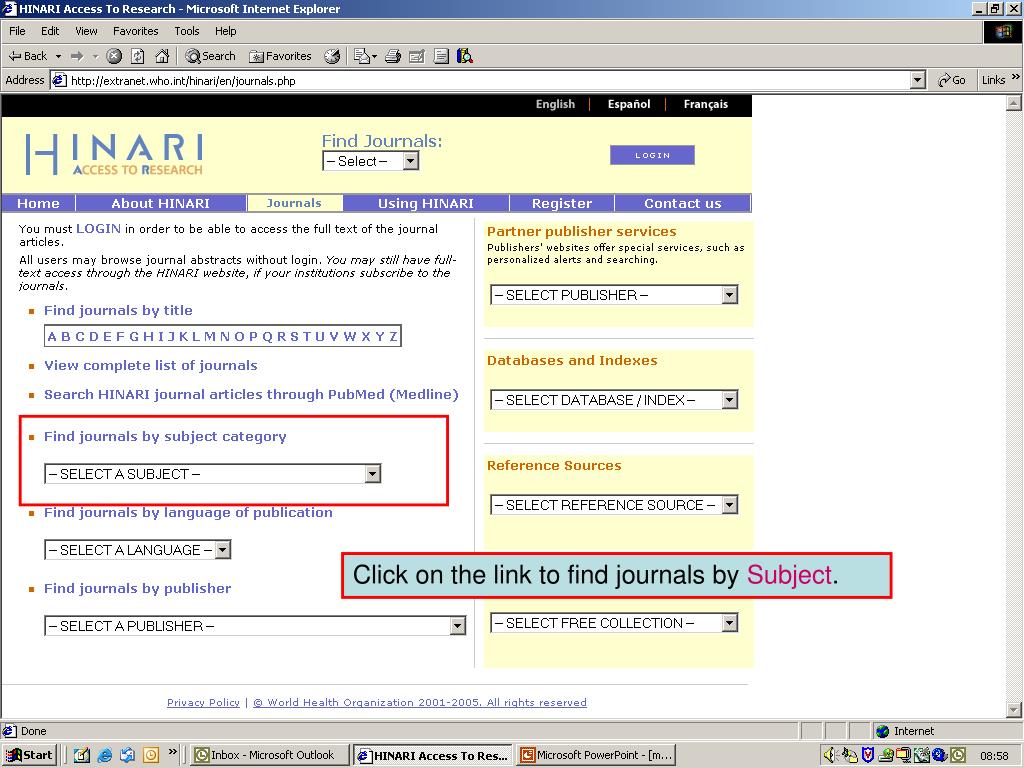Expand the SELECT REFERENCE SOURCE dropdown

pyautogui.click(x=614, y=505)
